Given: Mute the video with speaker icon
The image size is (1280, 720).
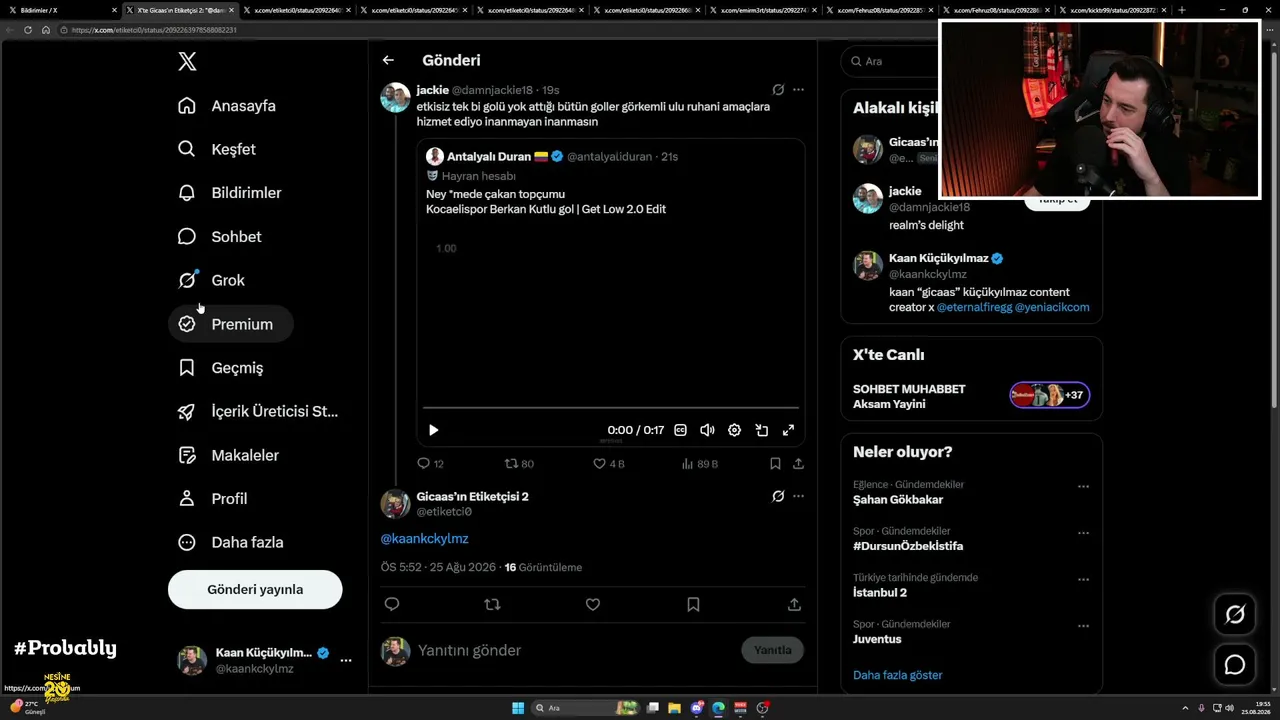Looking at the screenshot, I should [707, 430].
